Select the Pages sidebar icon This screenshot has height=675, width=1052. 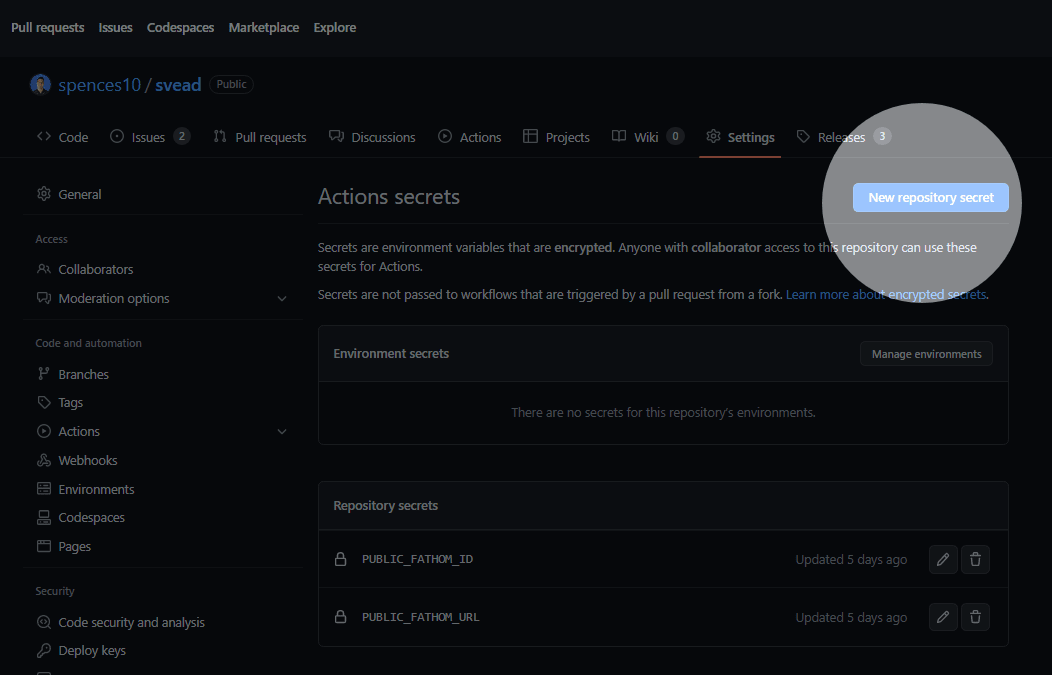tap(45, 546)
